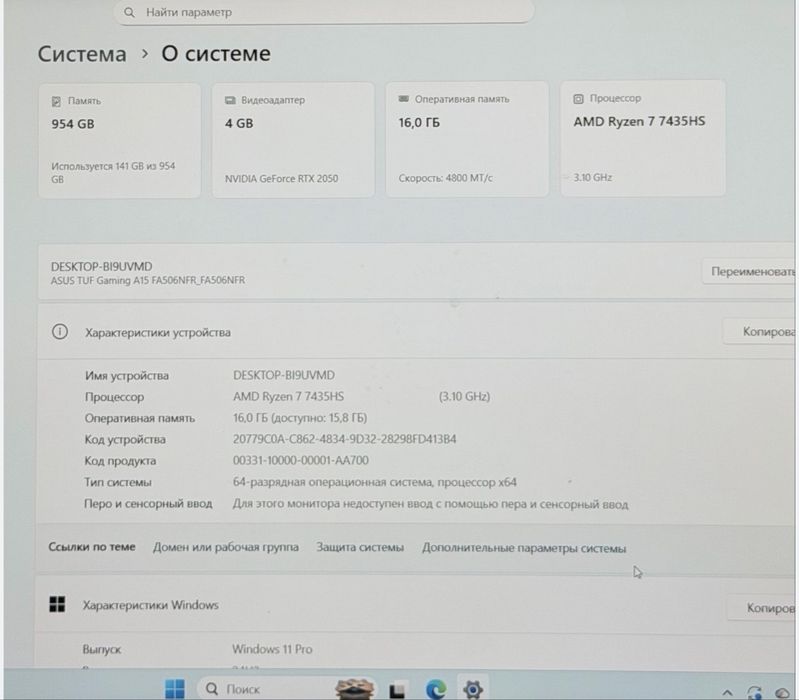Viewport: 799px width, 700px height.
Task: Select the device name 'DESKTOP-BI9UVMD' value
Action: click(284, 375)
